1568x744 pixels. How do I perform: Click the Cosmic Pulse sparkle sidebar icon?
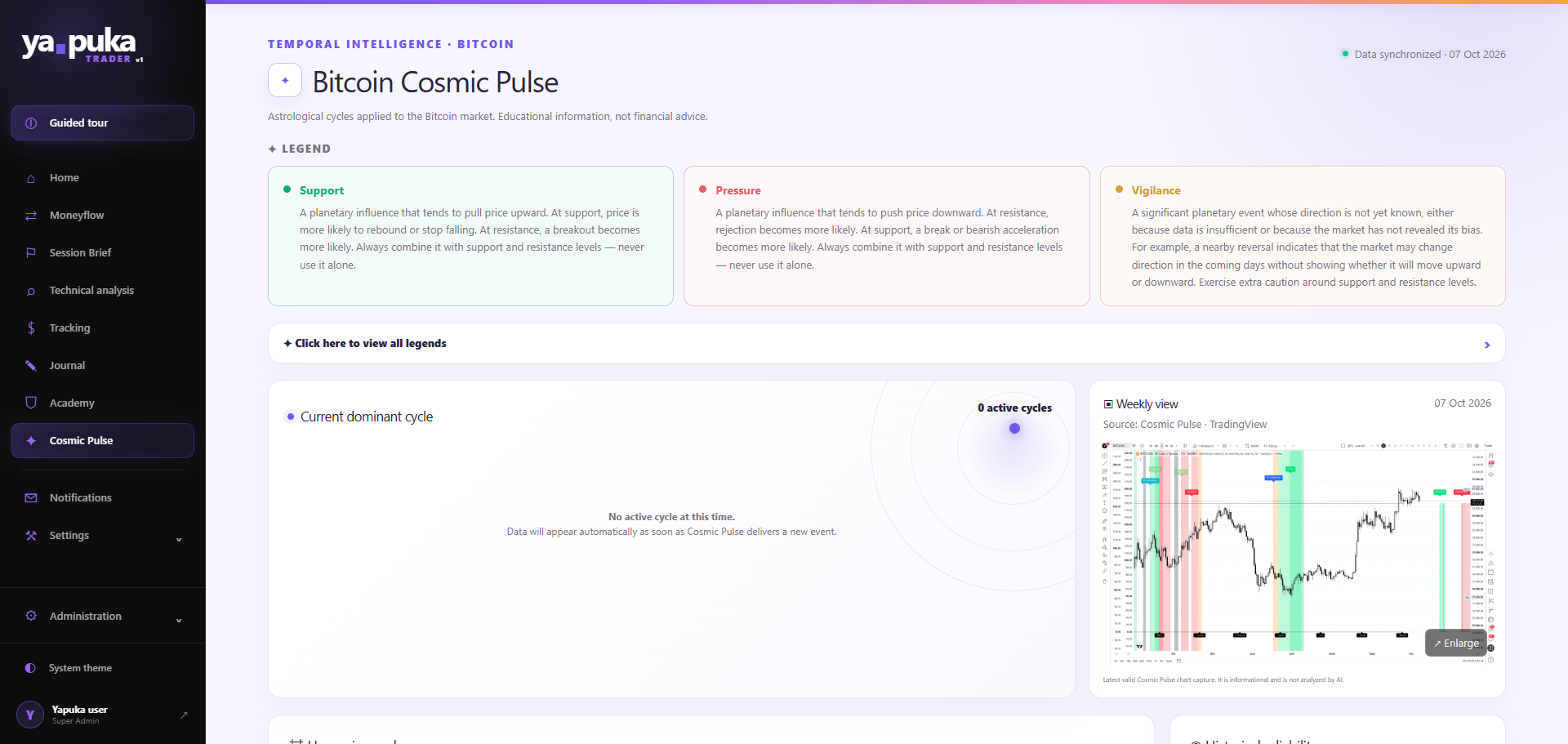point(31,441)
